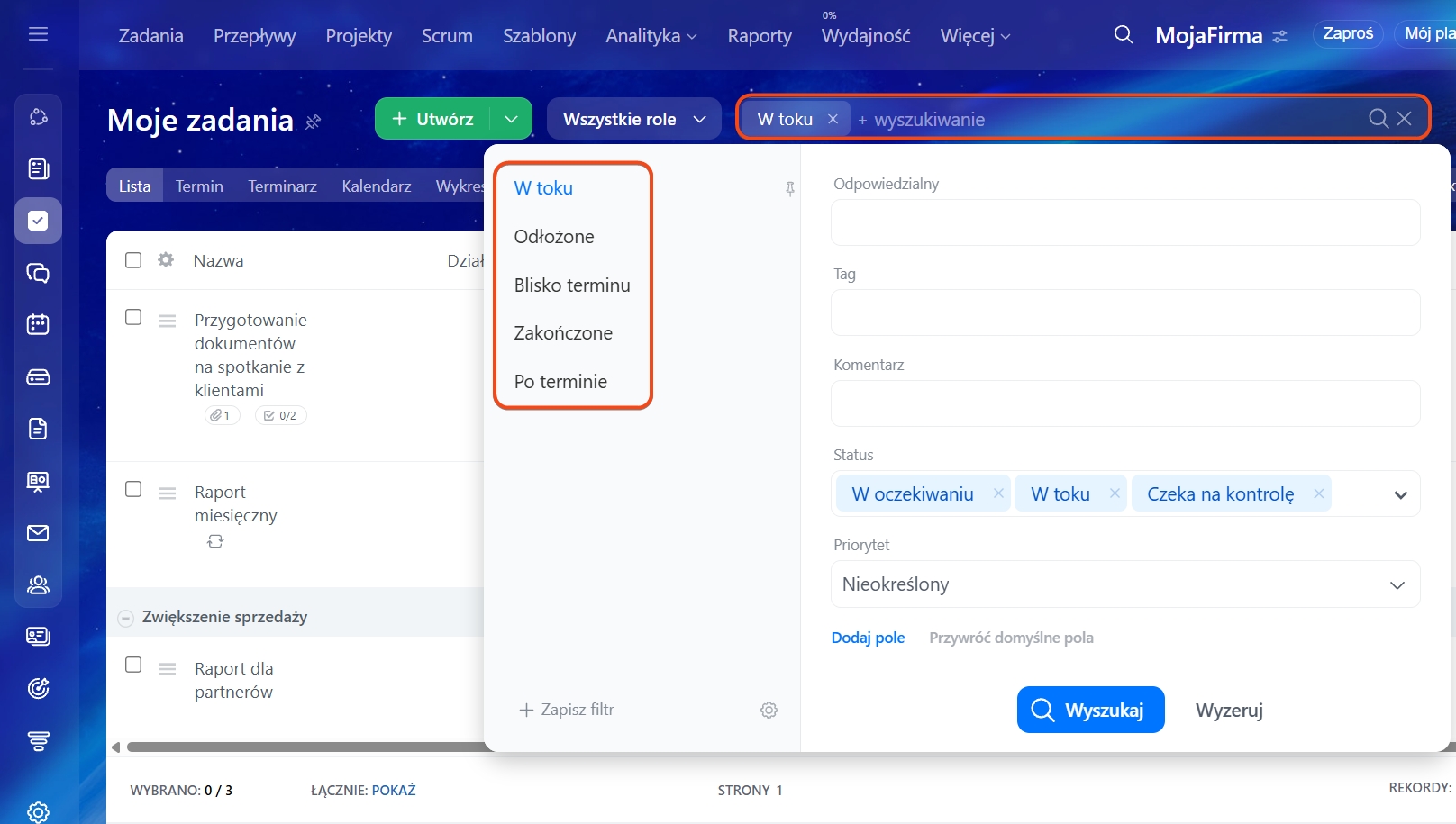Viewport: 1456px width, 824px height.
Task: Open task list column settings gear
Action: coord(166,260)
